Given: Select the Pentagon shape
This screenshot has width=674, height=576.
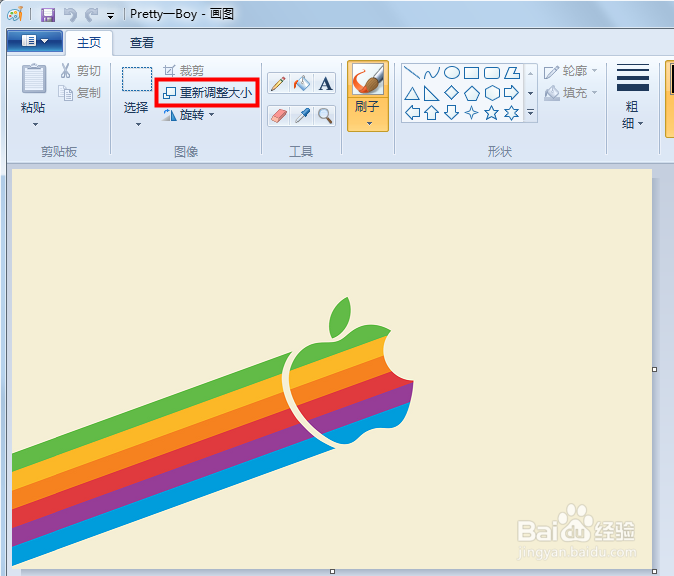Looking at the screenshot, I should 472,93.
